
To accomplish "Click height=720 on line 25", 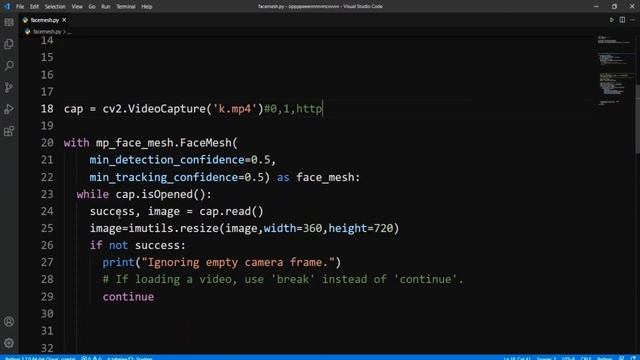I will coord(360,228).
